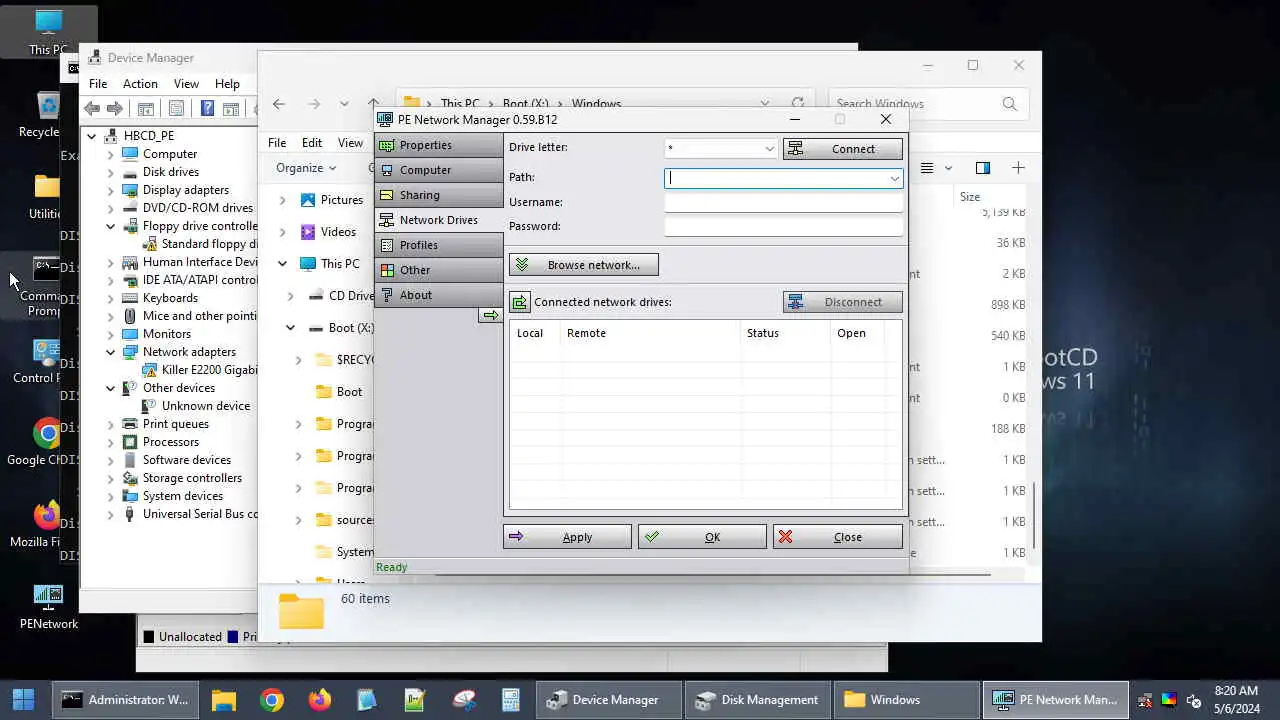The width and height of the screenshot is (1280, 720).
Task: Click Device Manager toolbar Properties icon
Action: click(x=176, y=109)
